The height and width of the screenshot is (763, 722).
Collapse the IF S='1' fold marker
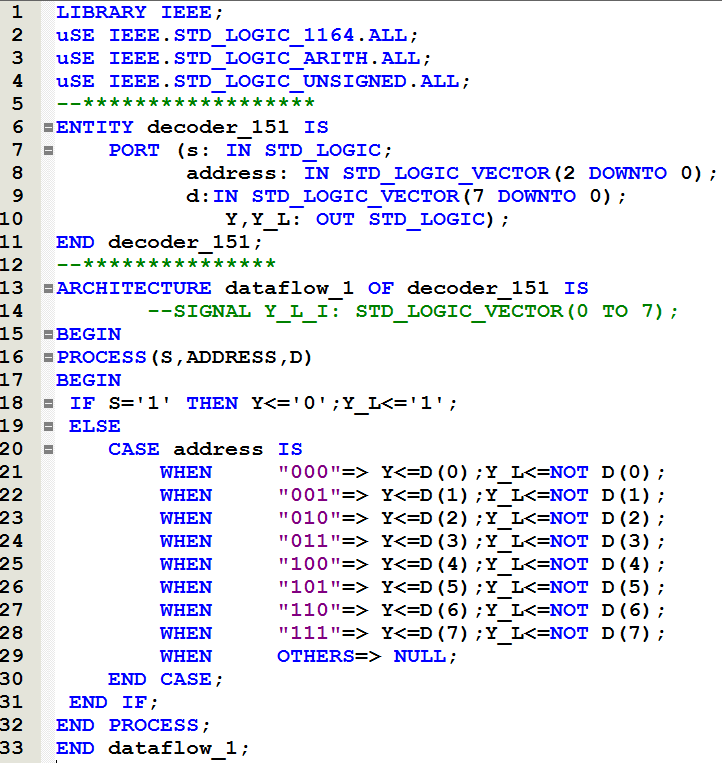point(48,403)
